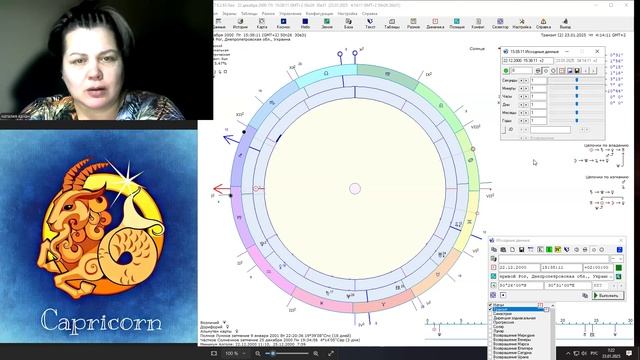Image resolution: width=640 pixels, height=360 pixels.
Task: Click the clock icon beside the date field
Action: pos(493,267)
